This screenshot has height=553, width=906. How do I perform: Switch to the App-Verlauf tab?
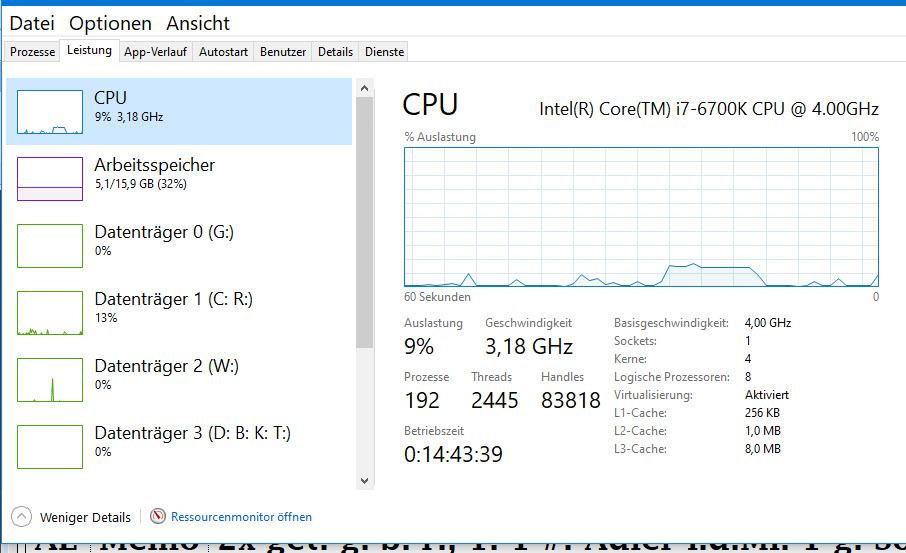155,52
